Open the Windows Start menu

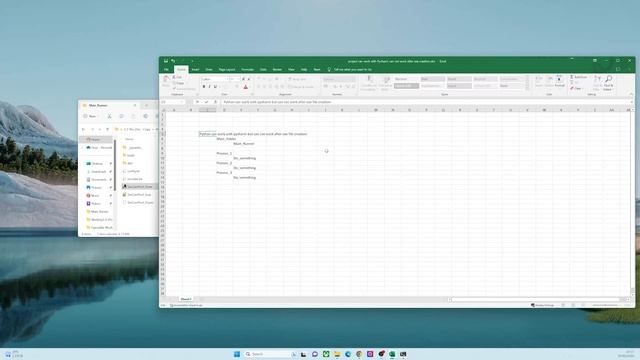[x=237, y=354]
